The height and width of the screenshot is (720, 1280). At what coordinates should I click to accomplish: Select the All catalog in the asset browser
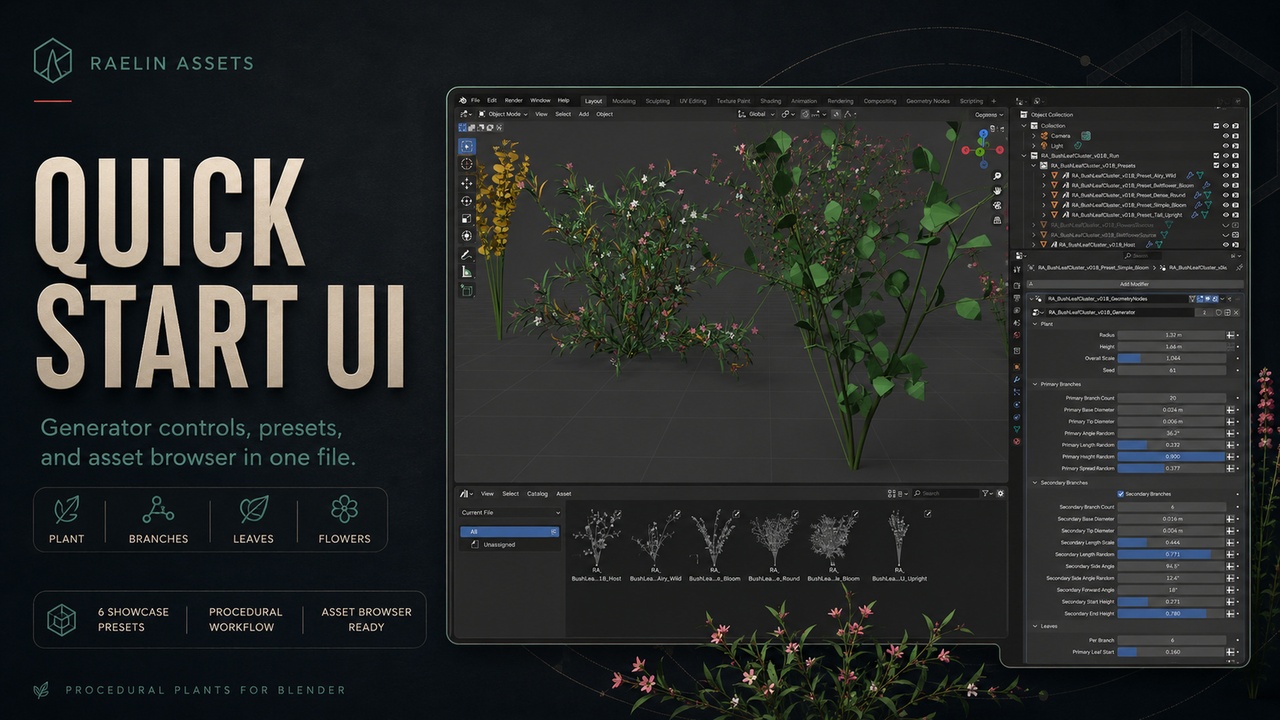[x=510, y=532]
